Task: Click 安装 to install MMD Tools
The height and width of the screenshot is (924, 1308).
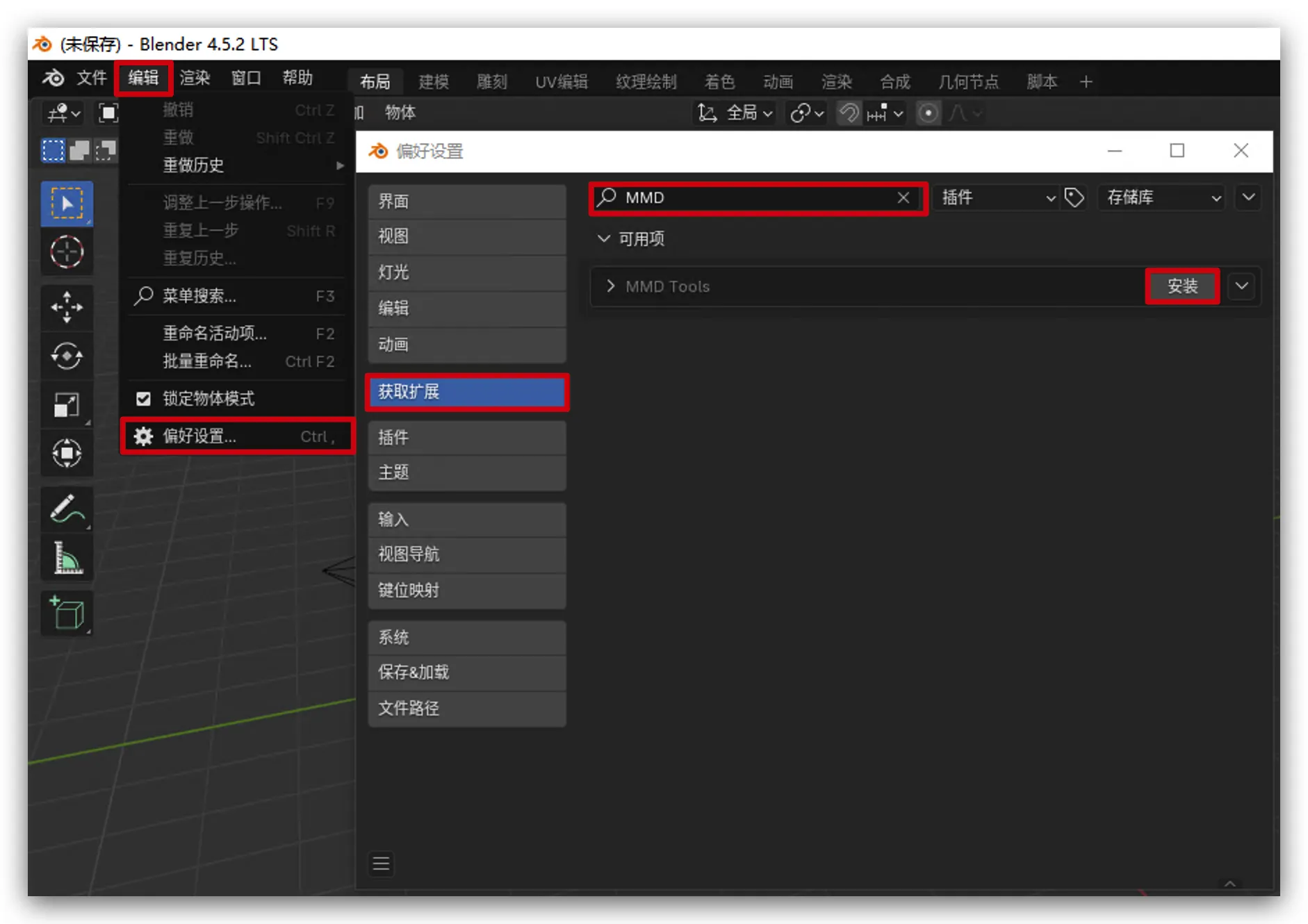Action: pyautogui.click(x=1182, y=286)
